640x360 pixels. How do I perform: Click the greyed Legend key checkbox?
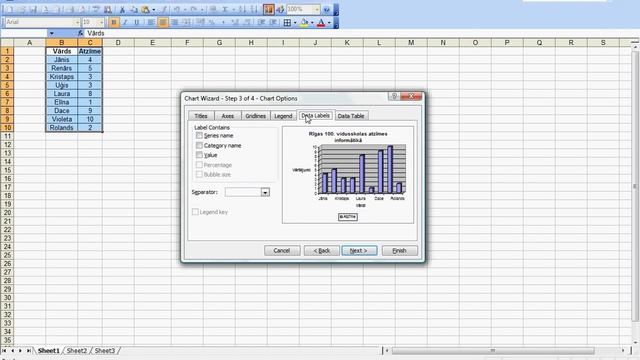[x=195, y=212]
